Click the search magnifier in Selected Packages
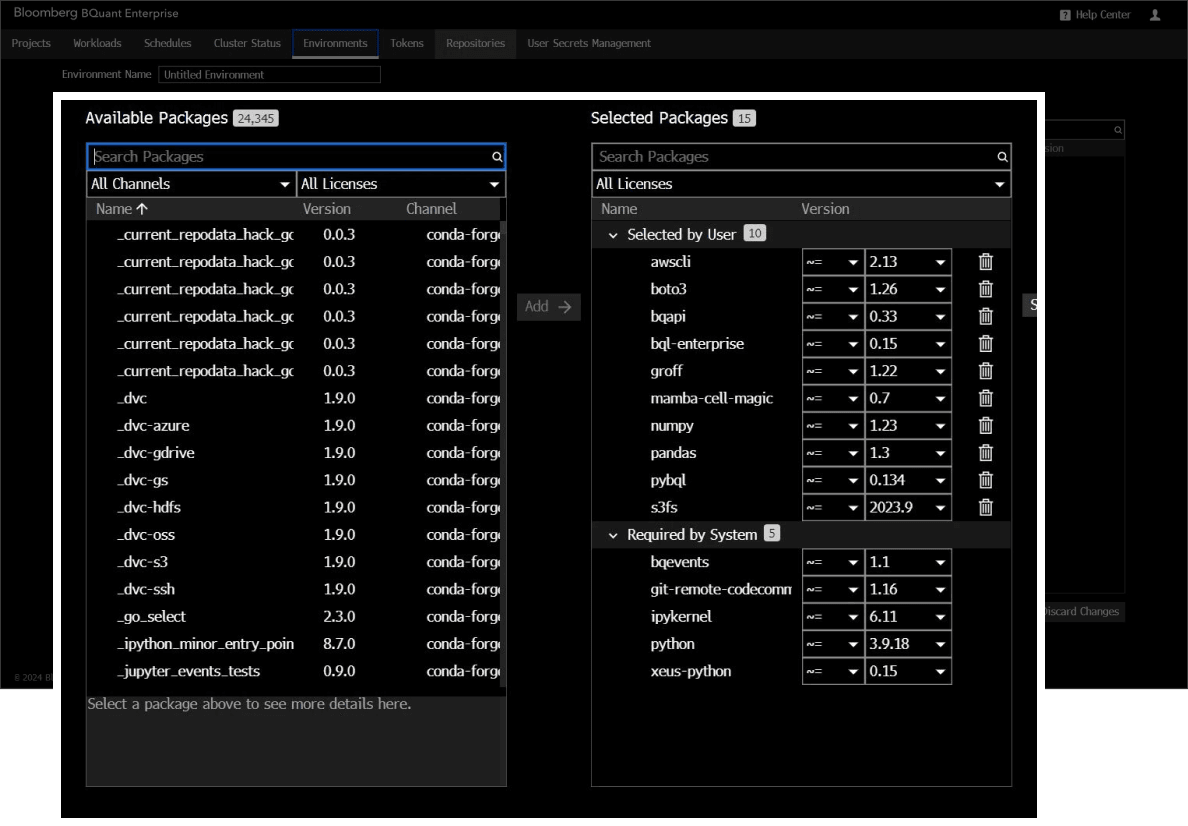1188x826 pixels. click(1002, 157)
